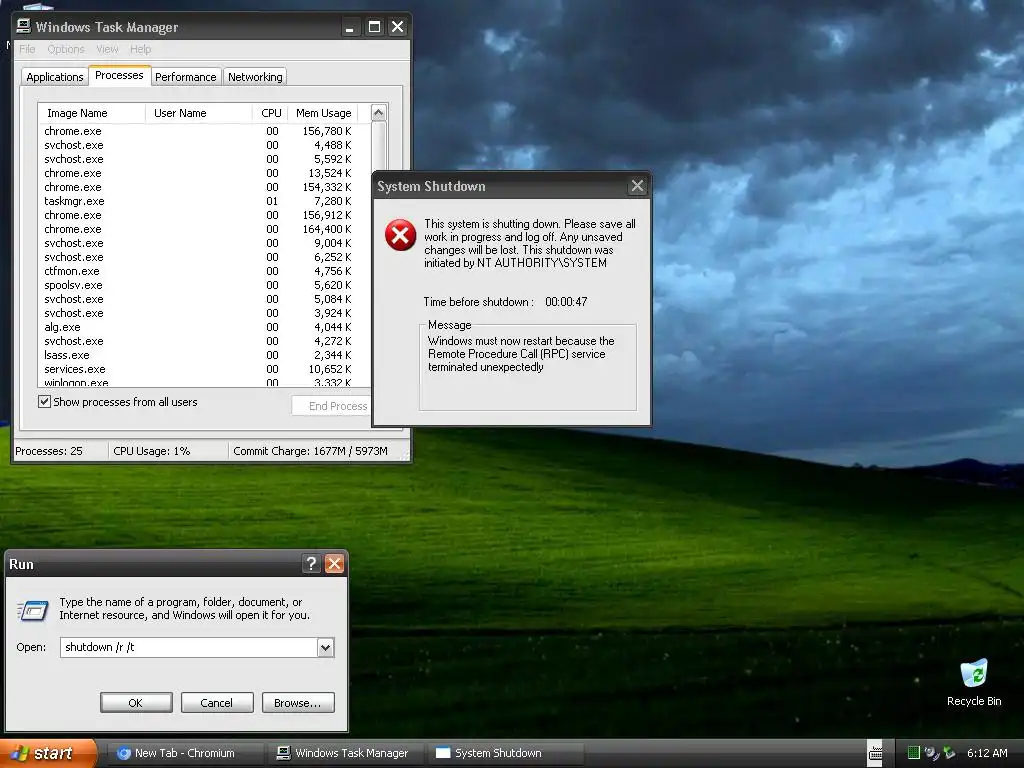Open the Recycle Bin desktop icon
Image resolution: width=1024 pixels, height=768 pixels.
pos(974,683)
